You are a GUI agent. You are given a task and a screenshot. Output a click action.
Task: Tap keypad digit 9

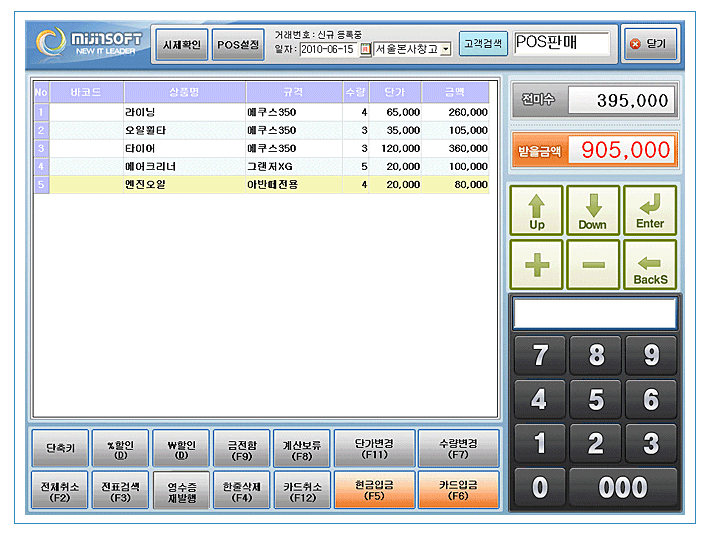pos(651,355)
